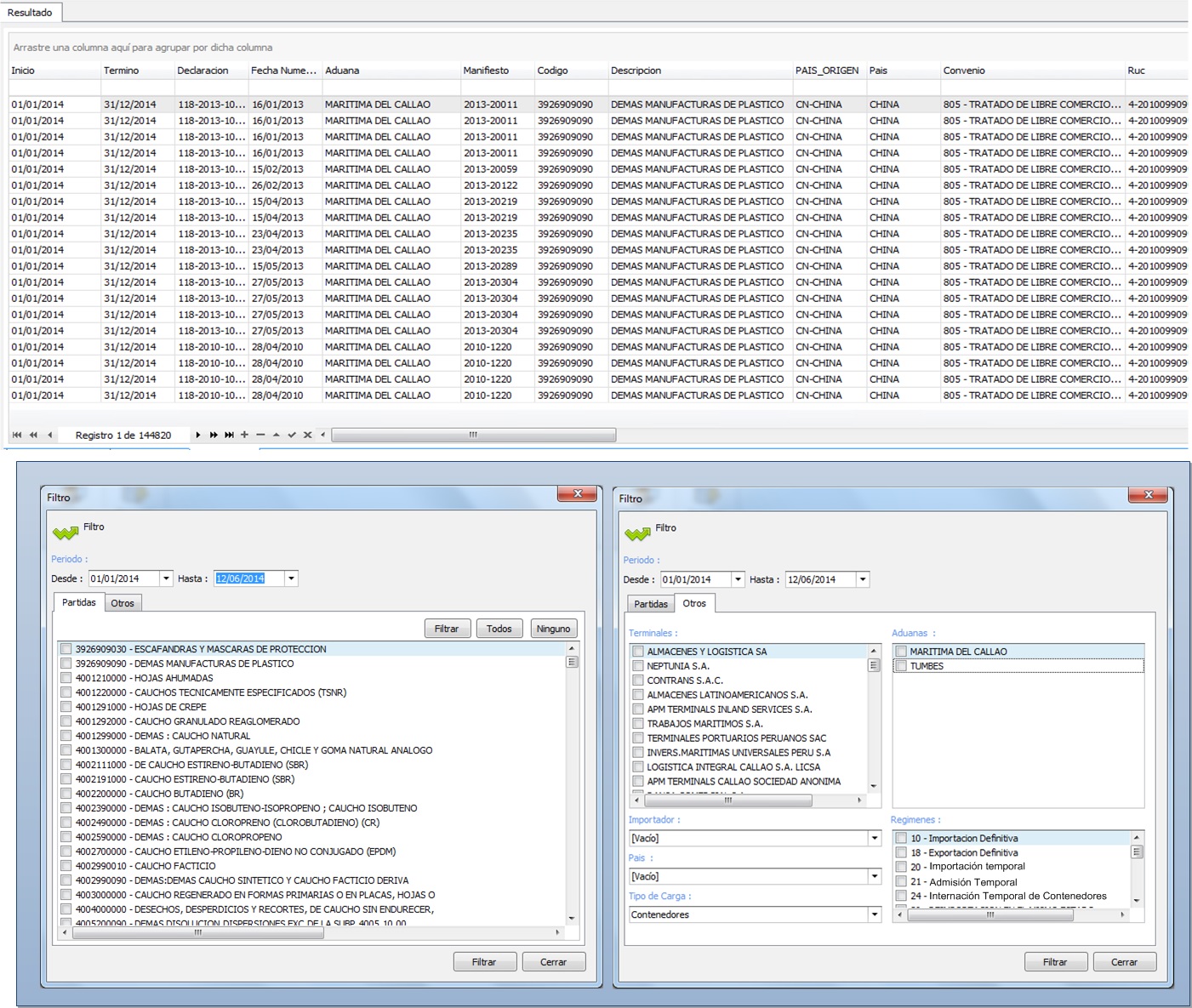Screen dimensions: 1192x1008
Task: Click the results grid horizontal scrollbar thumb
Action: [473, 435]
